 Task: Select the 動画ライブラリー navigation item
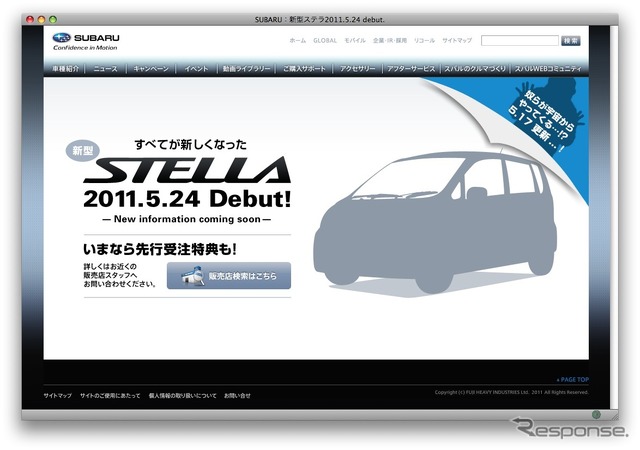[x=246, y=69]
